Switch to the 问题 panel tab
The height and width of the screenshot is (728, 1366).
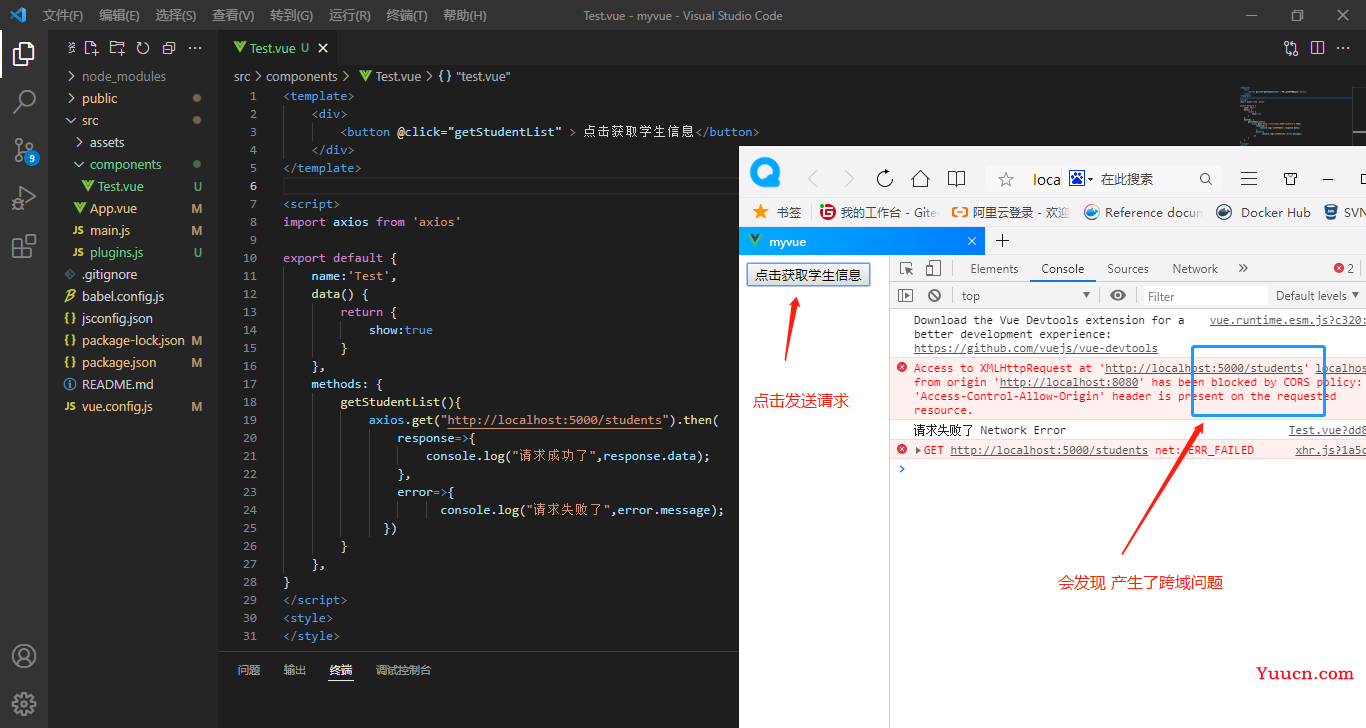pos(249,670)
